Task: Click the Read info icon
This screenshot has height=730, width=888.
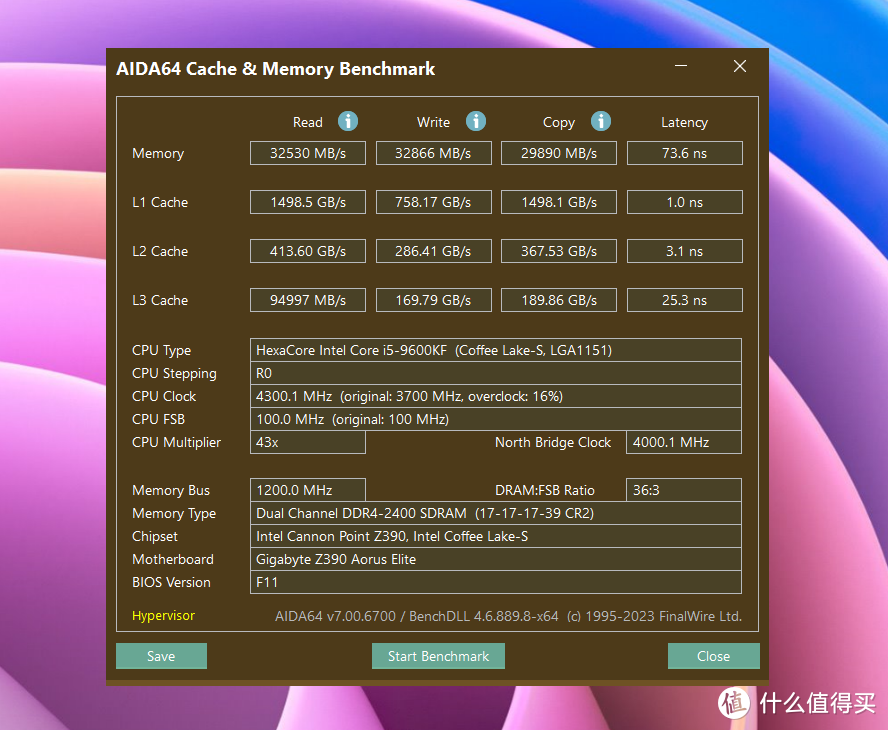Action: point(348,121)
